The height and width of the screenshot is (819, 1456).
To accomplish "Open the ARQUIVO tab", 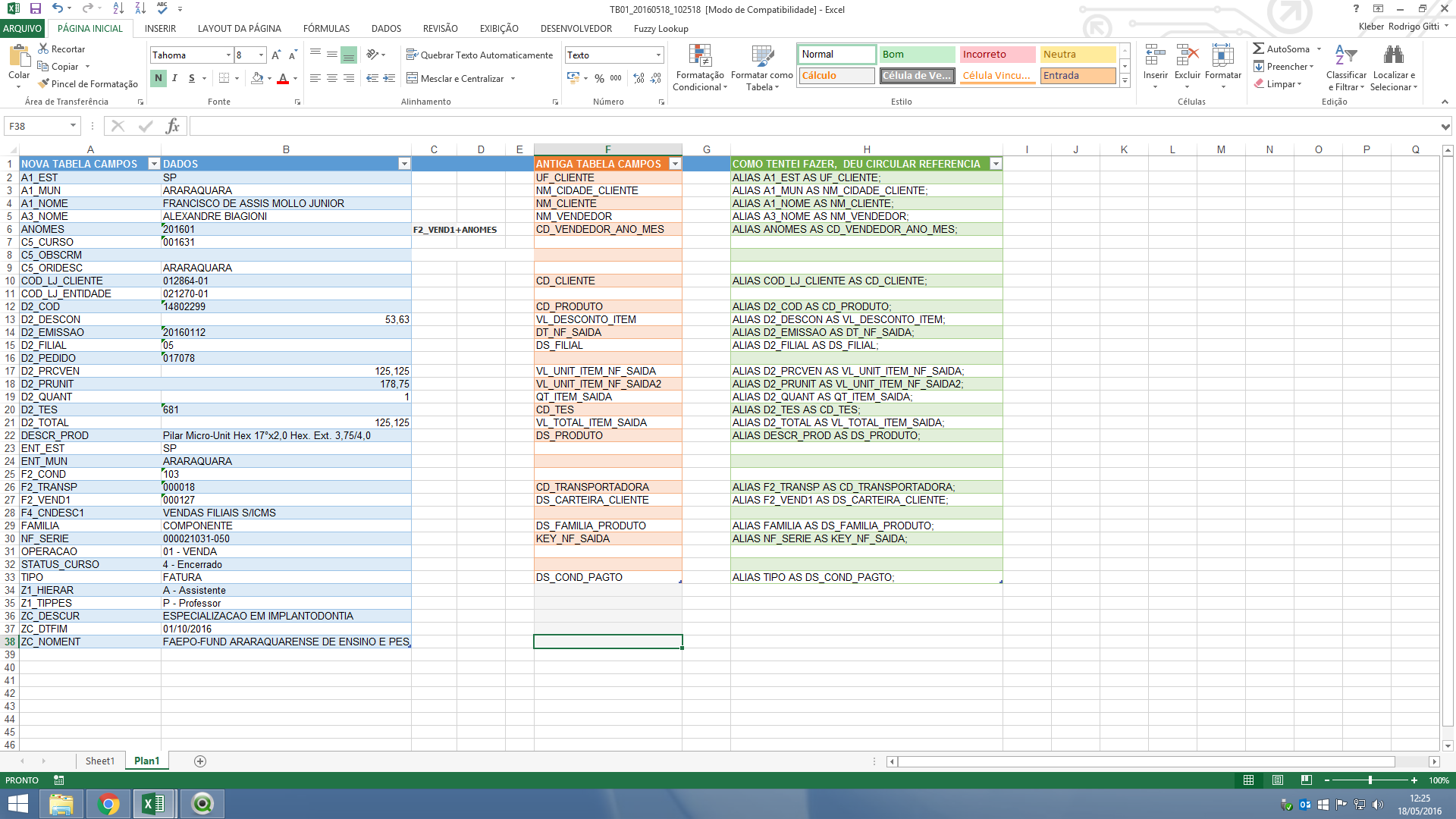I will 23,28.
